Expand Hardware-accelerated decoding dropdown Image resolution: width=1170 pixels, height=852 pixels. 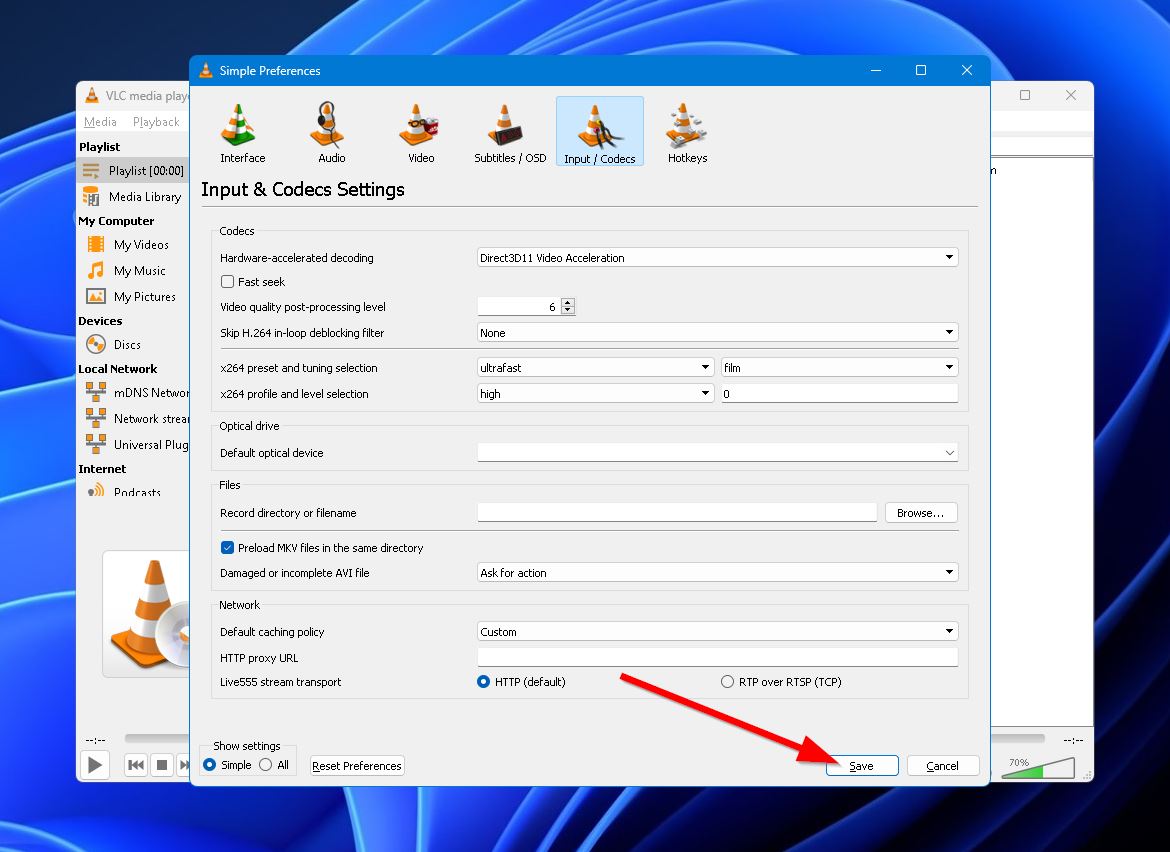(717, 258)
